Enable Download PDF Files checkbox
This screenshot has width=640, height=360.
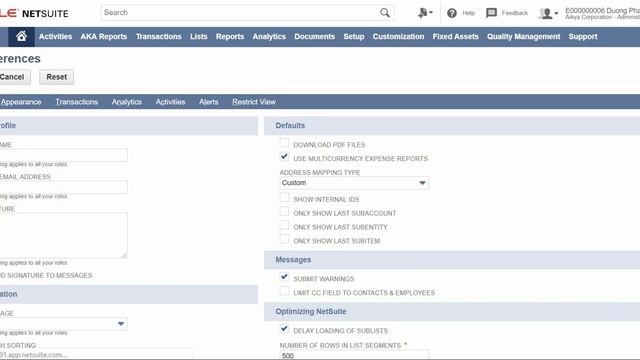[284, 143]
